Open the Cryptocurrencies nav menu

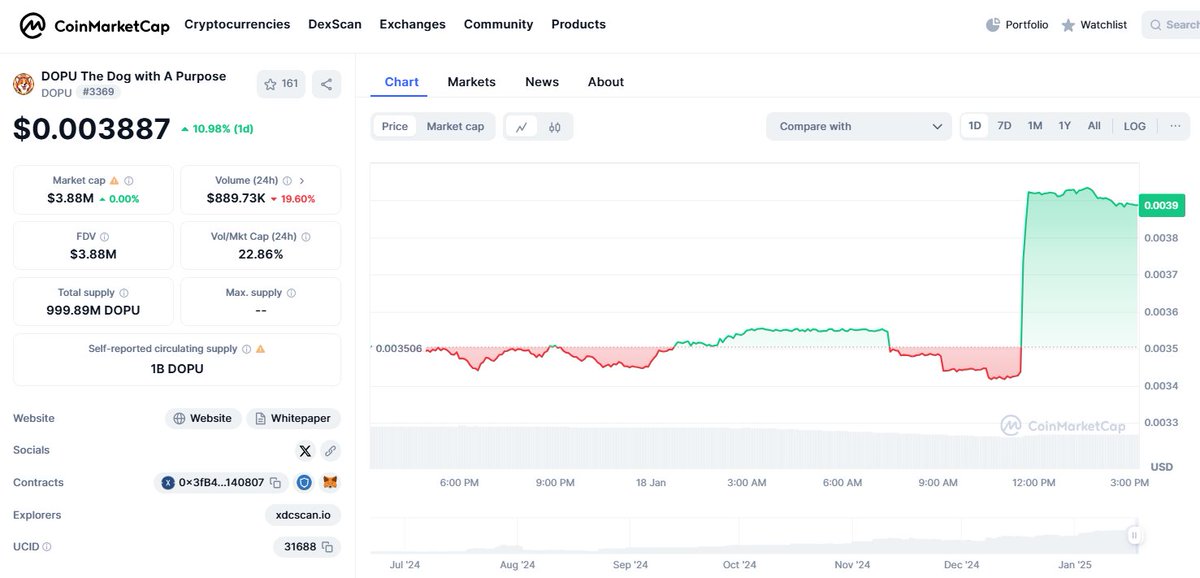click(x=237, y=24)
